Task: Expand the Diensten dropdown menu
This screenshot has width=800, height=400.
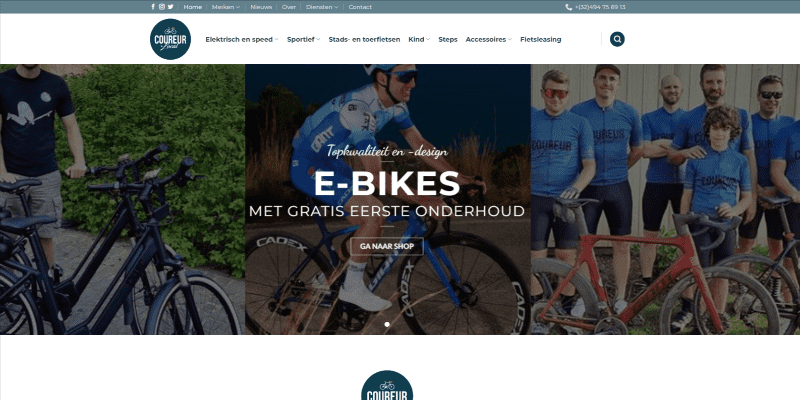Action: pos(322,7)
